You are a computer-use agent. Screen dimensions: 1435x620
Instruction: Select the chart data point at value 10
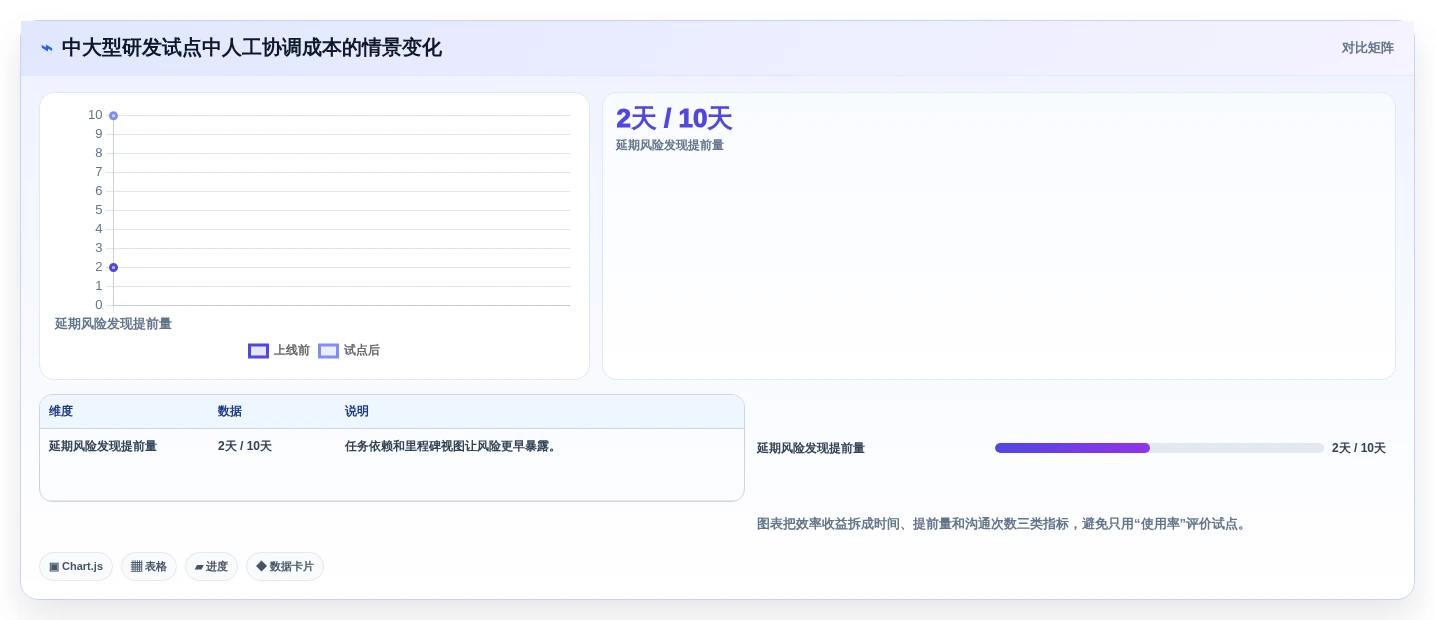[x=113, y=116]
